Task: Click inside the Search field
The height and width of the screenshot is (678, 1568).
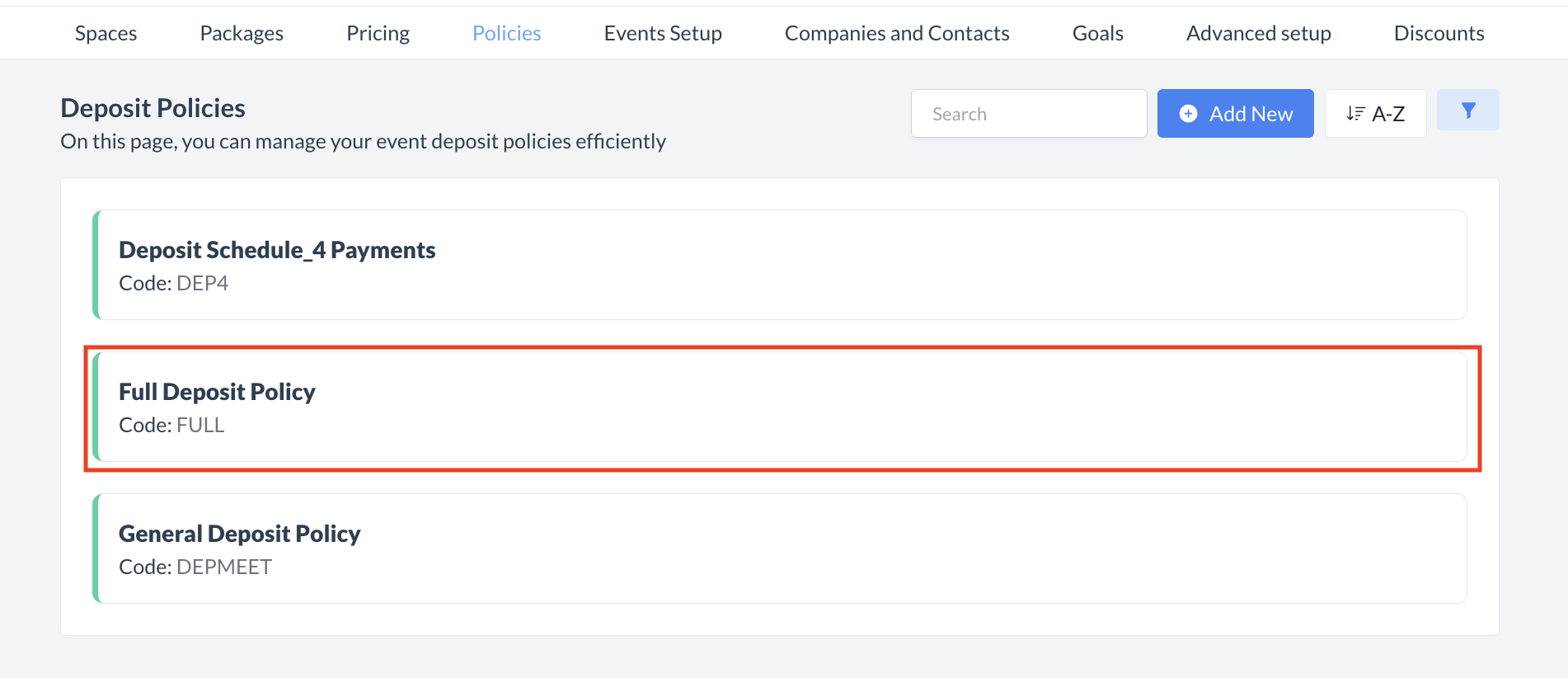Action: pos(1028,113)
